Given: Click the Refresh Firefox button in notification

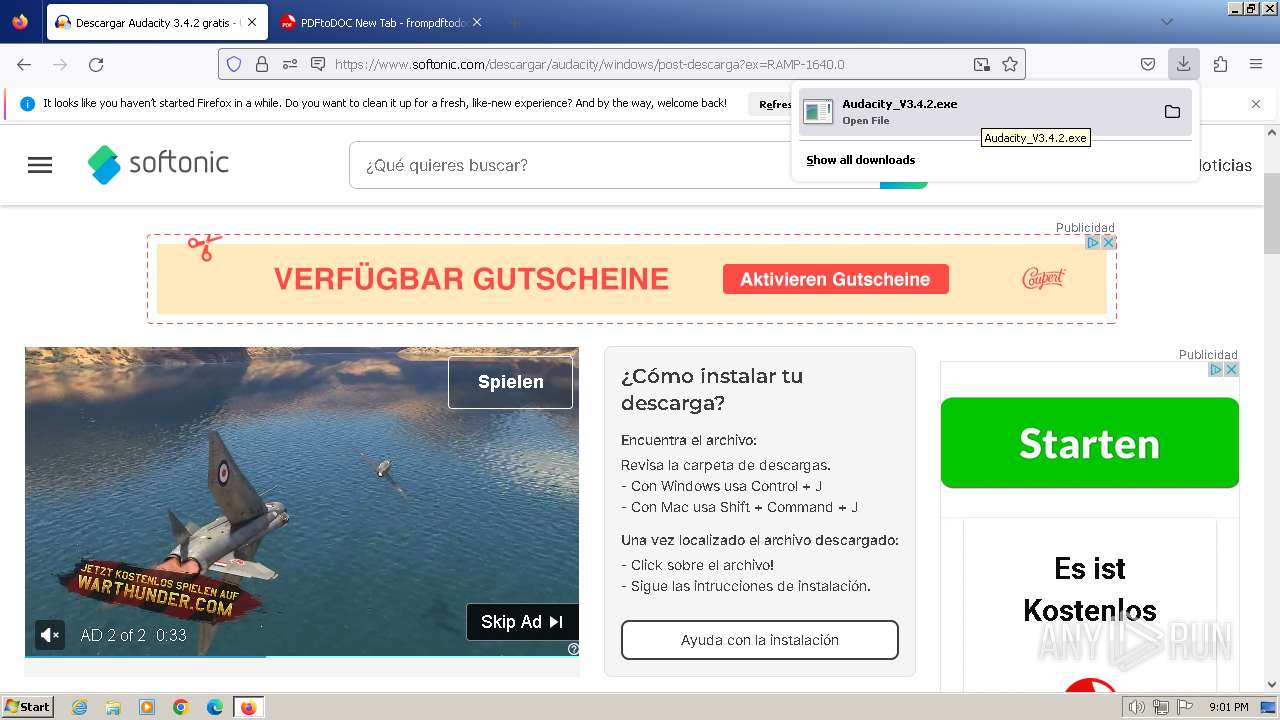Looking at the screenshot, I should [x=772, y=104].
